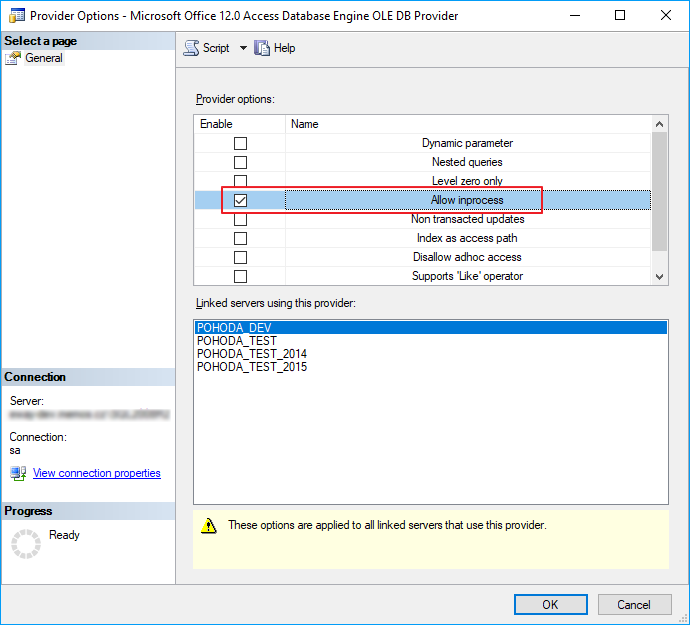Click the Non transacted updates name cell

[x=467, y=219]
